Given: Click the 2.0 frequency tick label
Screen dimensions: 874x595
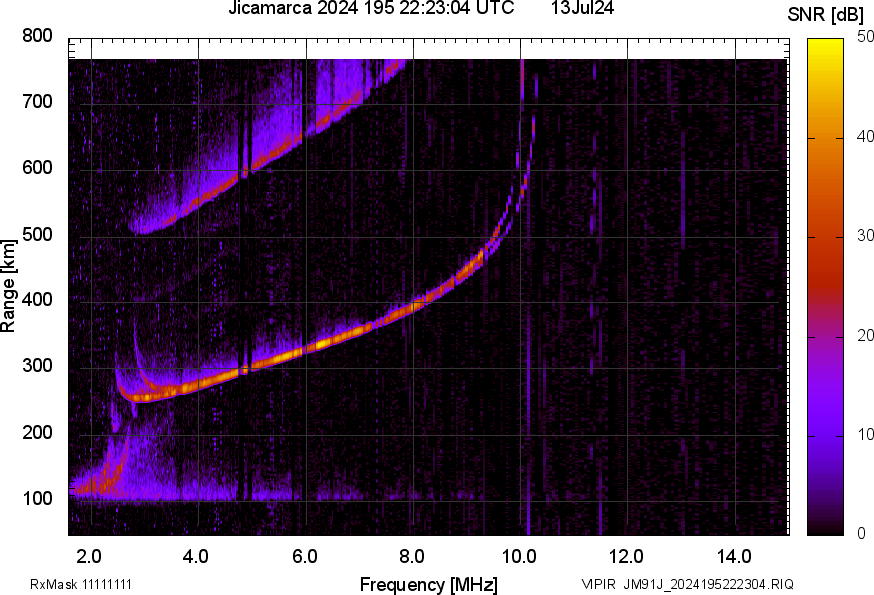Looking at the screenshot, I should (x=89, y=556).
